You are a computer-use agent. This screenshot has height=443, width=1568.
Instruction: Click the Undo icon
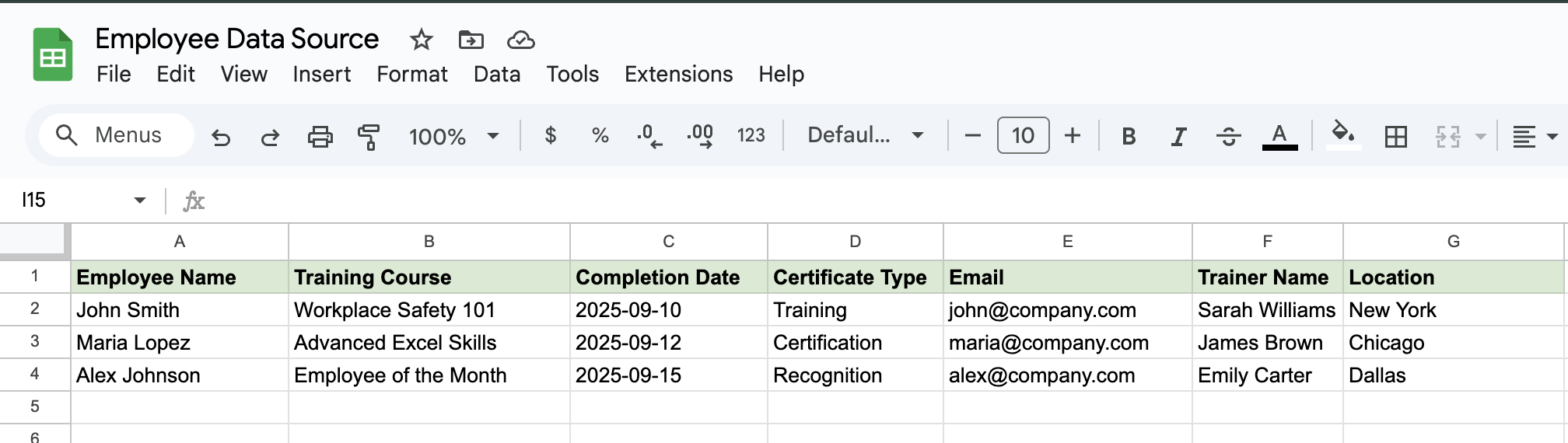tap(221, 137)
